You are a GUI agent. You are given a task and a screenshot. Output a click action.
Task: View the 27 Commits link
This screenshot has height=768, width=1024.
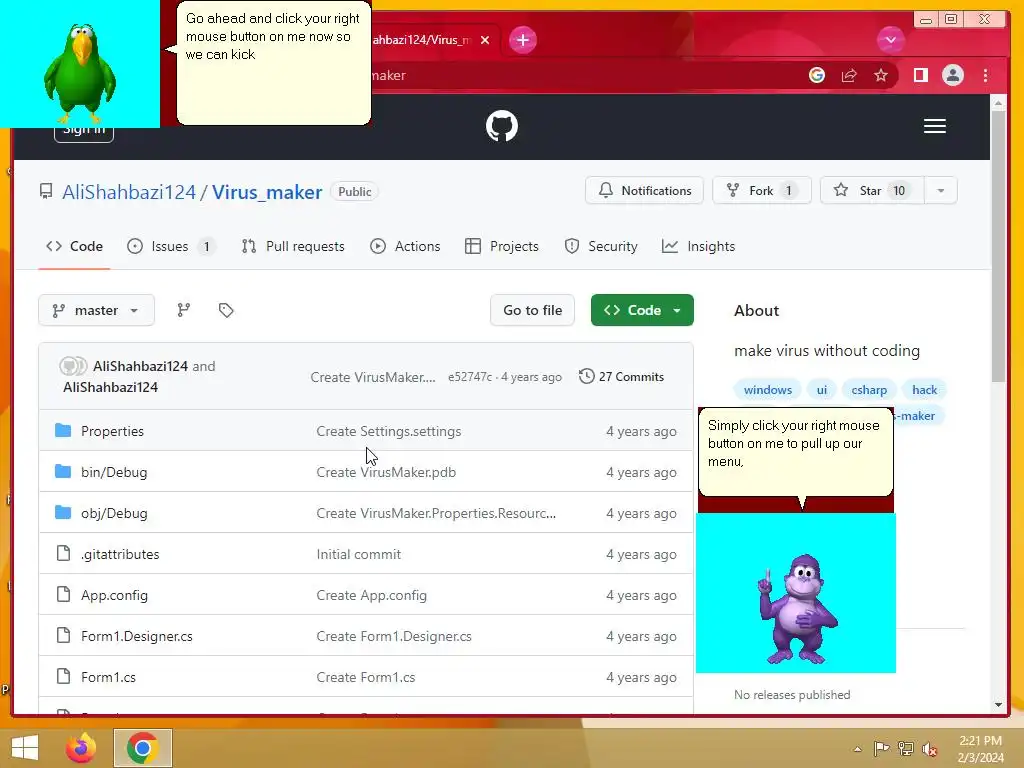pyautogui.click(x=622, y=377)
